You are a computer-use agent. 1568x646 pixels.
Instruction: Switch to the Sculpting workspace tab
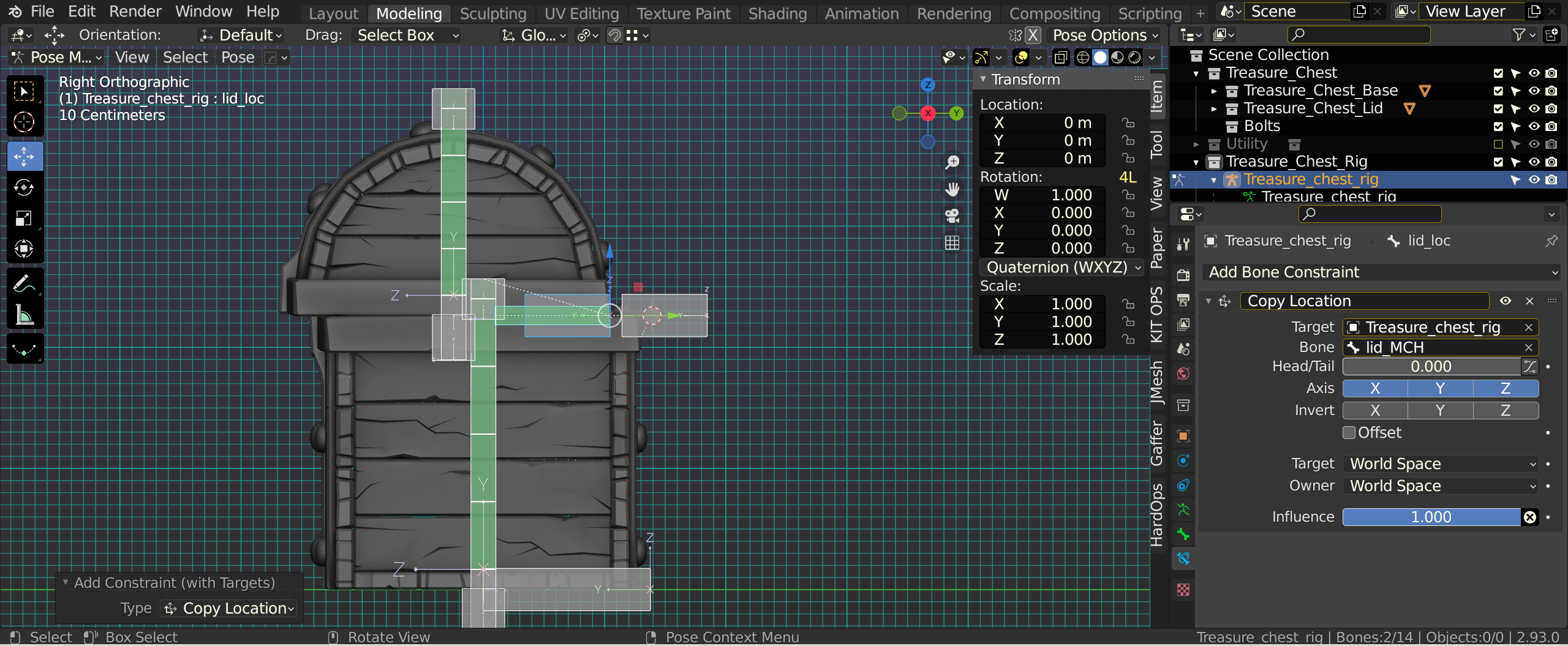click(492, 13)
